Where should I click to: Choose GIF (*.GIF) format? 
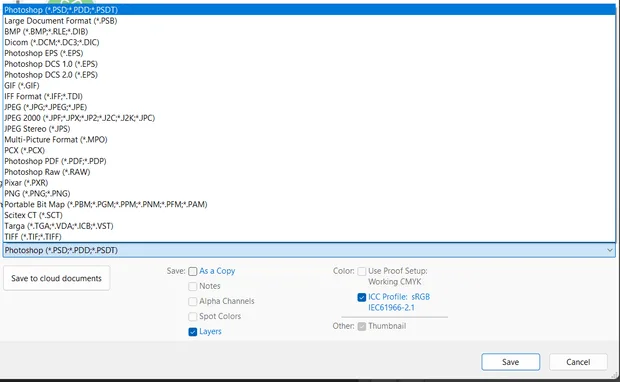tap(309, 85)
